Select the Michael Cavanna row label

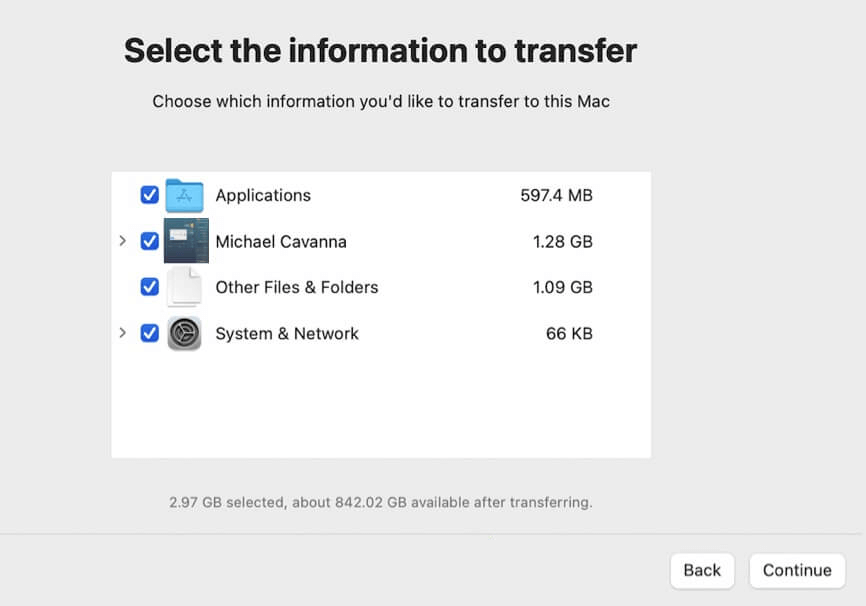(281, 241)
